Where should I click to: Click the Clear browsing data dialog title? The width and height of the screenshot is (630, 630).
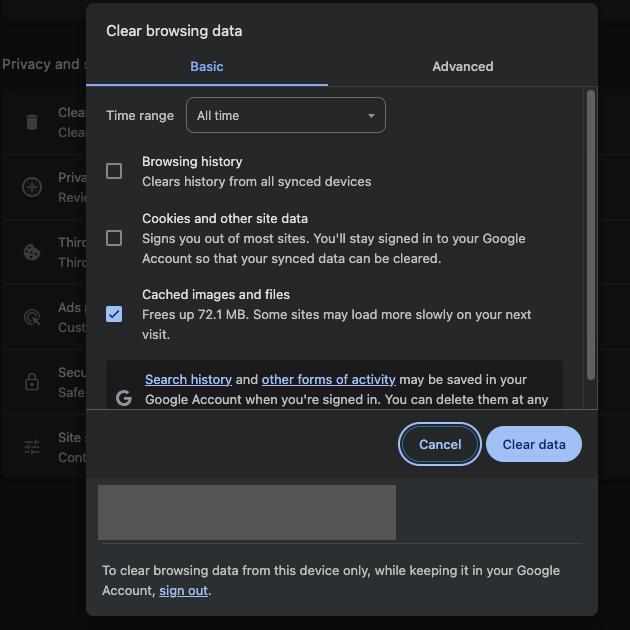point(174,31)
